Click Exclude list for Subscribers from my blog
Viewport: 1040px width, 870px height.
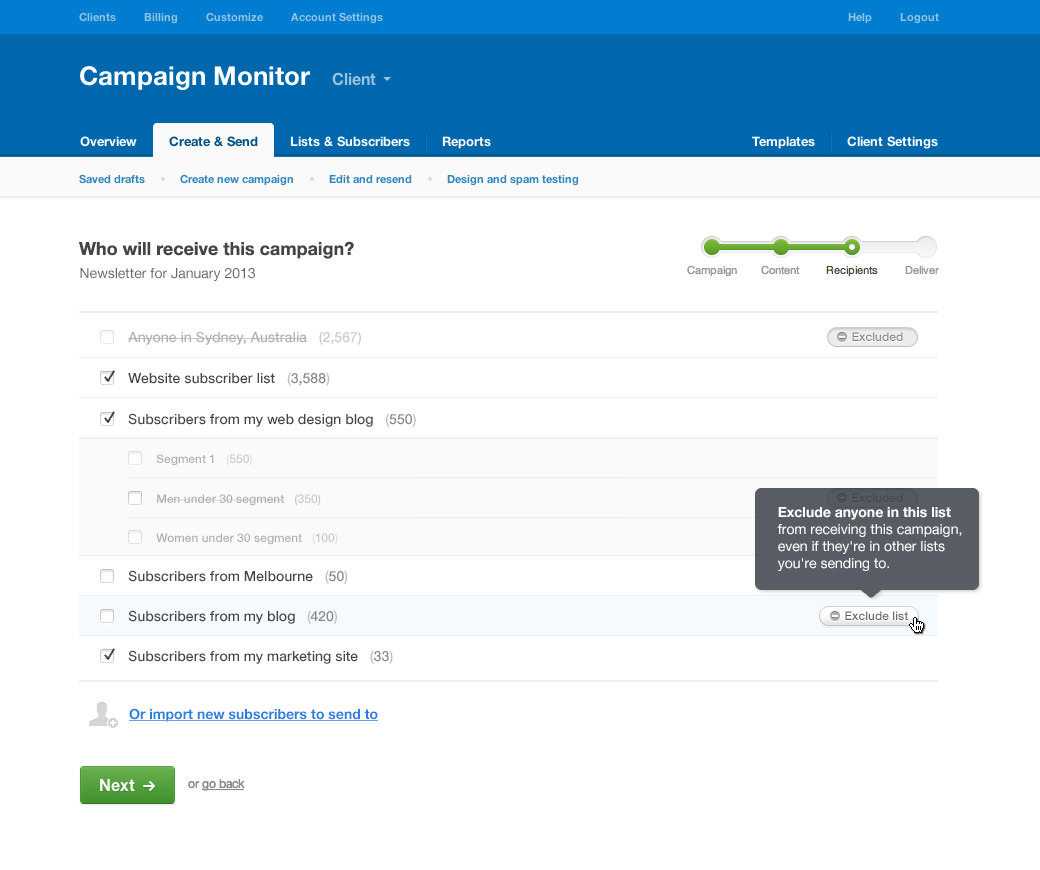click(869, 616)
